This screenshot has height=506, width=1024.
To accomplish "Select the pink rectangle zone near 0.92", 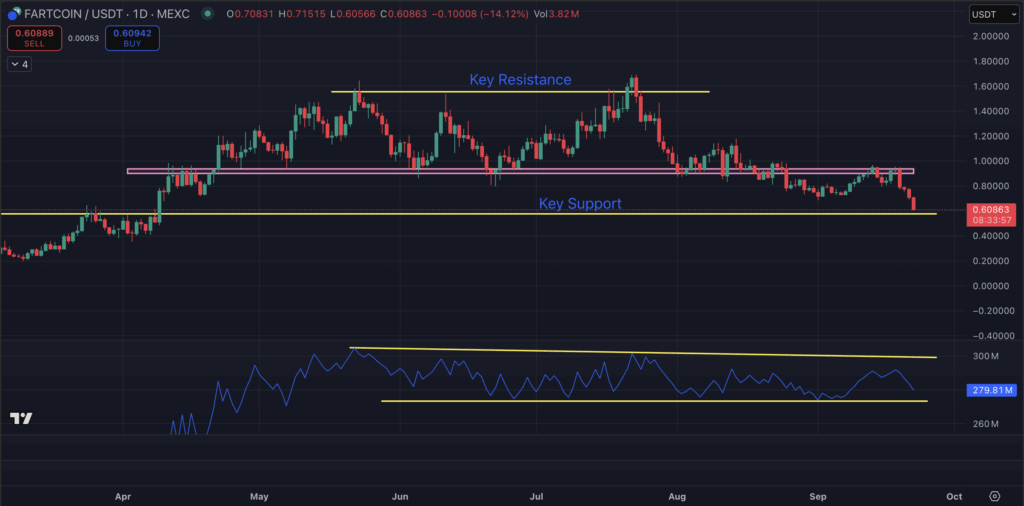I will 520,171.
